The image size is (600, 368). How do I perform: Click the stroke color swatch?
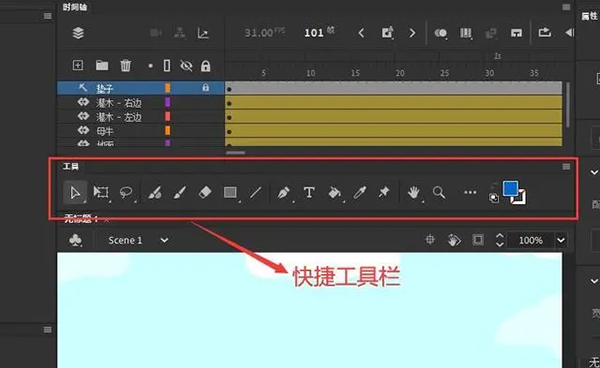(x=521, y=198)
